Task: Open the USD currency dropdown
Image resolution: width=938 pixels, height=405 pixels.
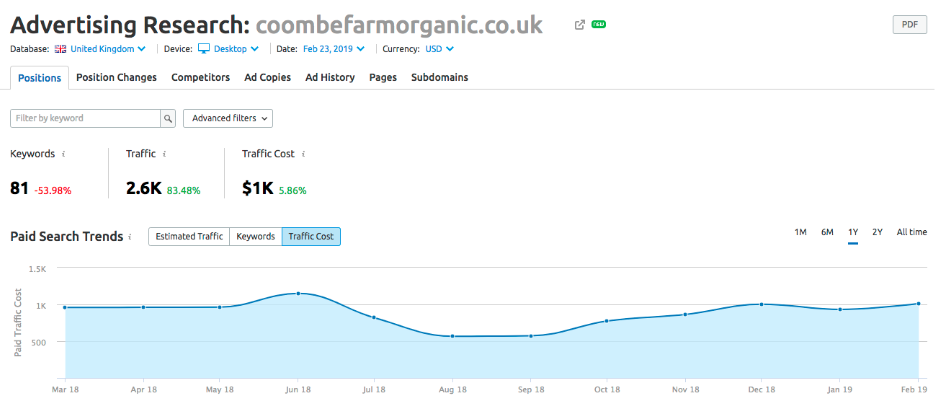Action: pos(440,49)
